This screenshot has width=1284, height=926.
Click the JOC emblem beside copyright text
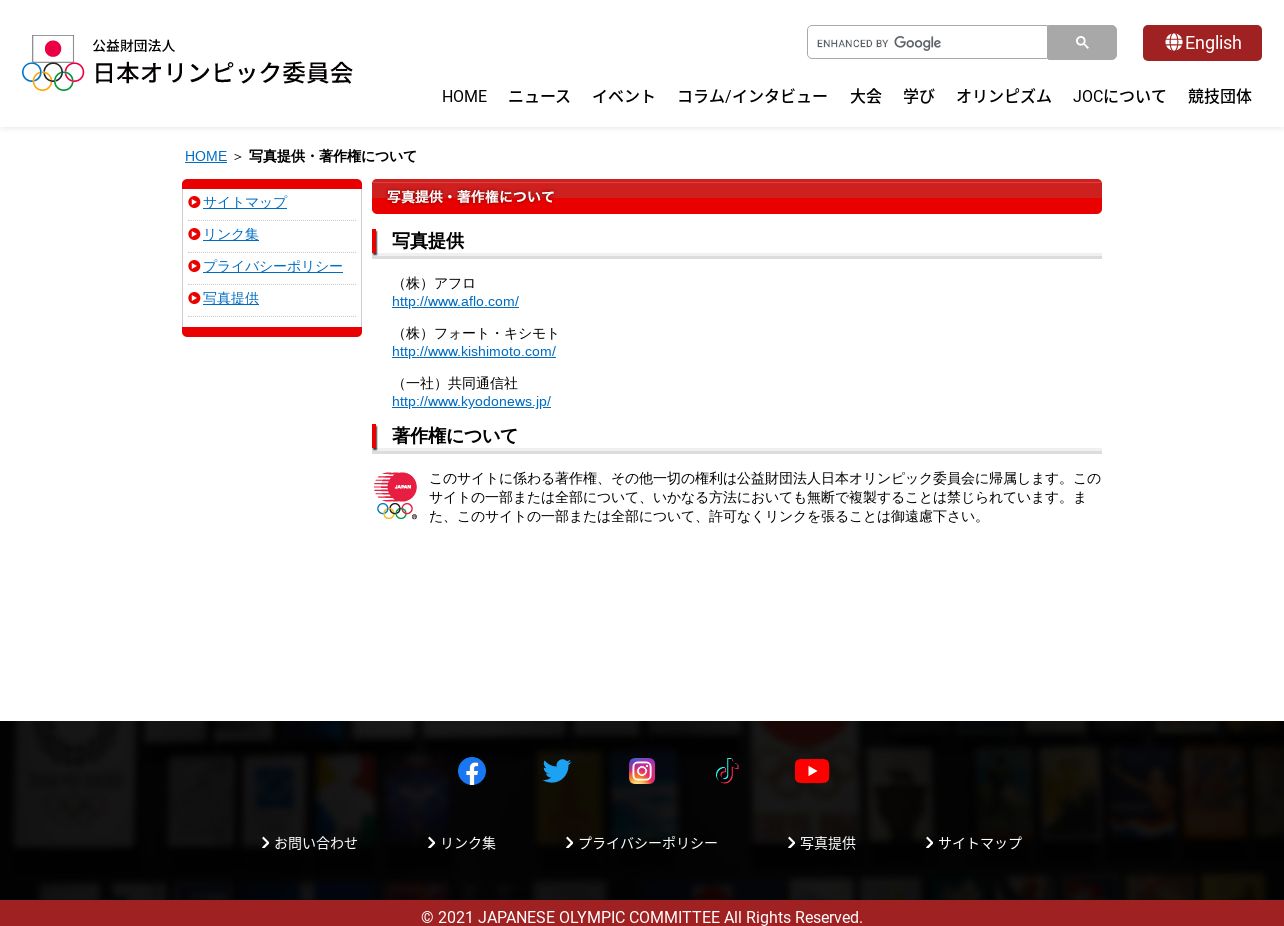click(396, 496)
